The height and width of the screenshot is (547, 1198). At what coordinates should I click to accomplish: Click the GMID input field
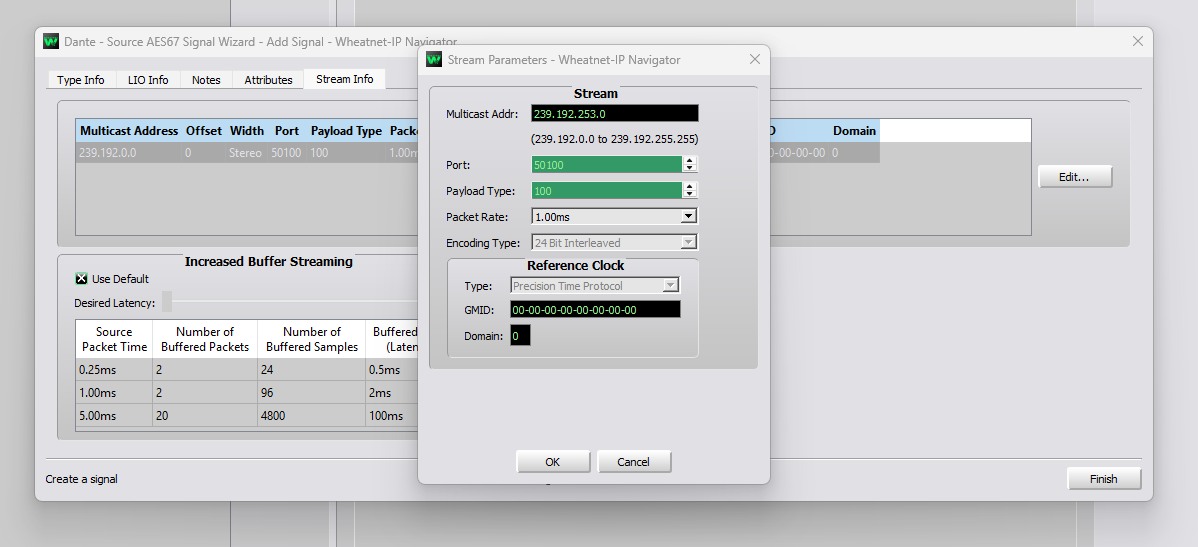(595, 309)
